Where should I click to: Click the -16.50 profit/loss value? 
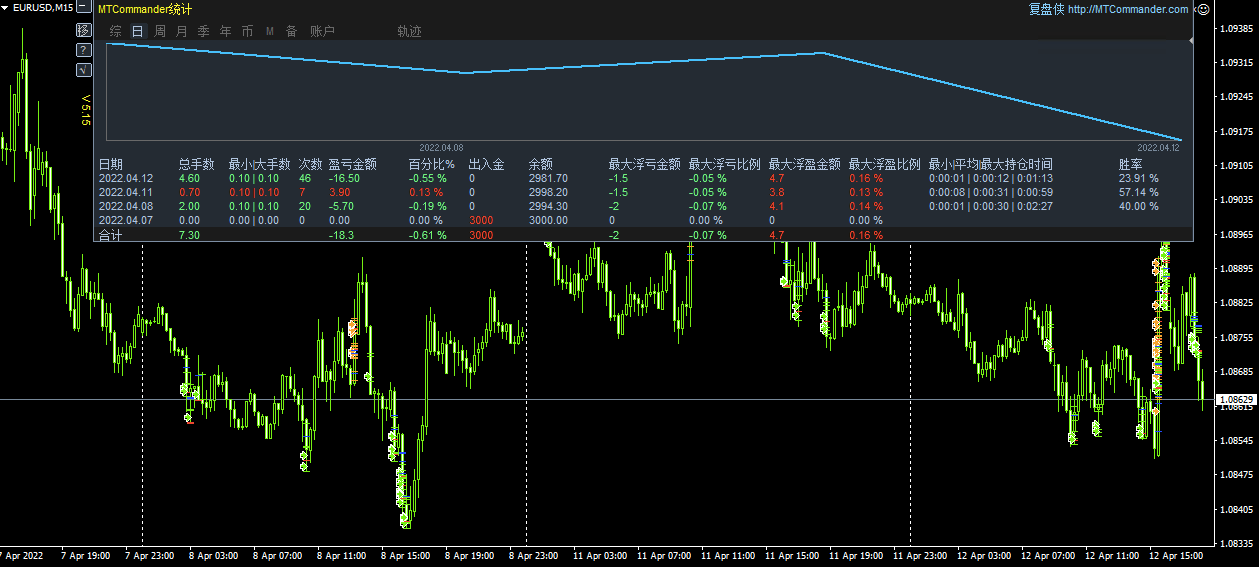344,178
